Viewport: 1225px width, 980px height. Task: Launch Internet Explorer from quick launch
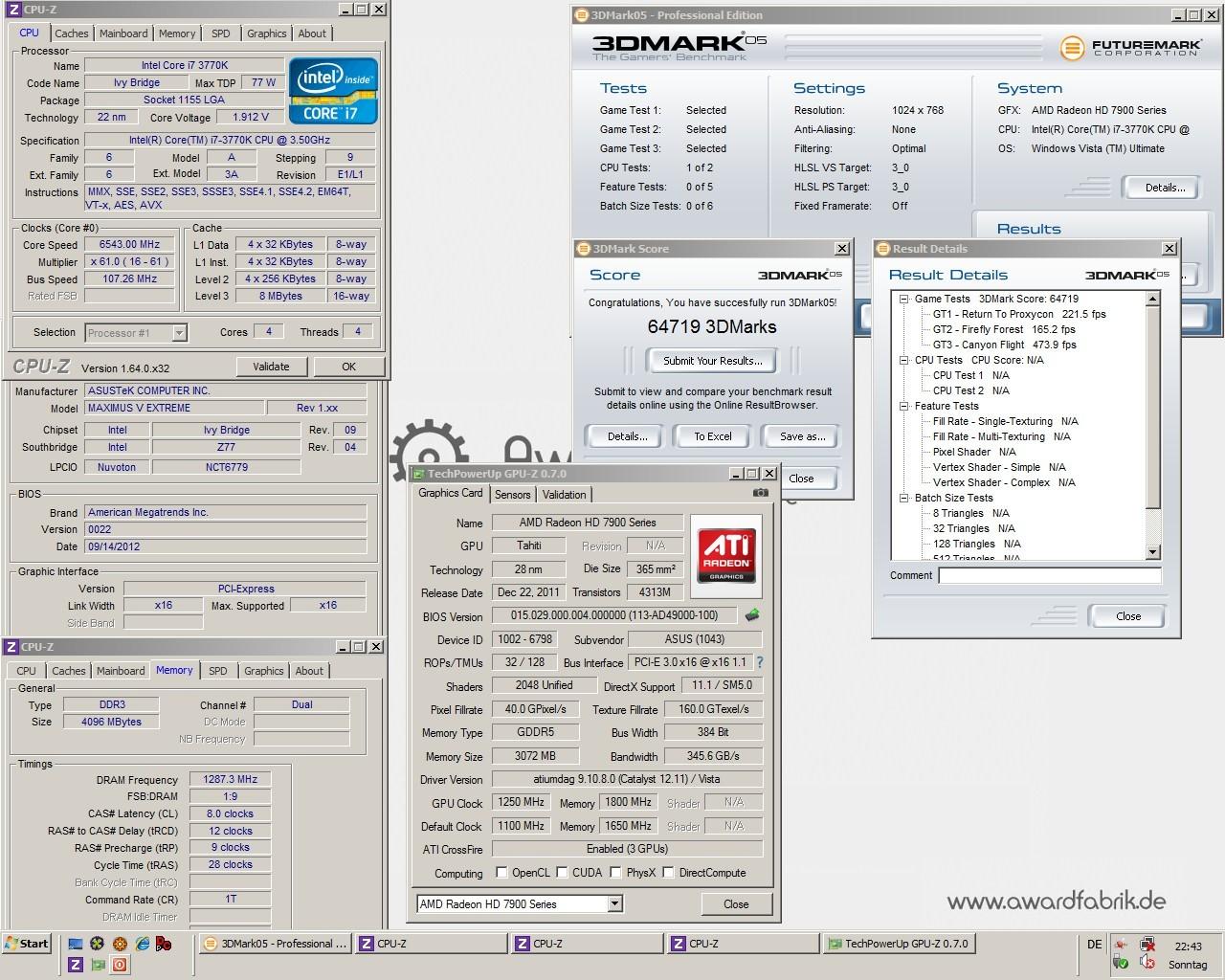pyautogui.click(x=142, y=944)
